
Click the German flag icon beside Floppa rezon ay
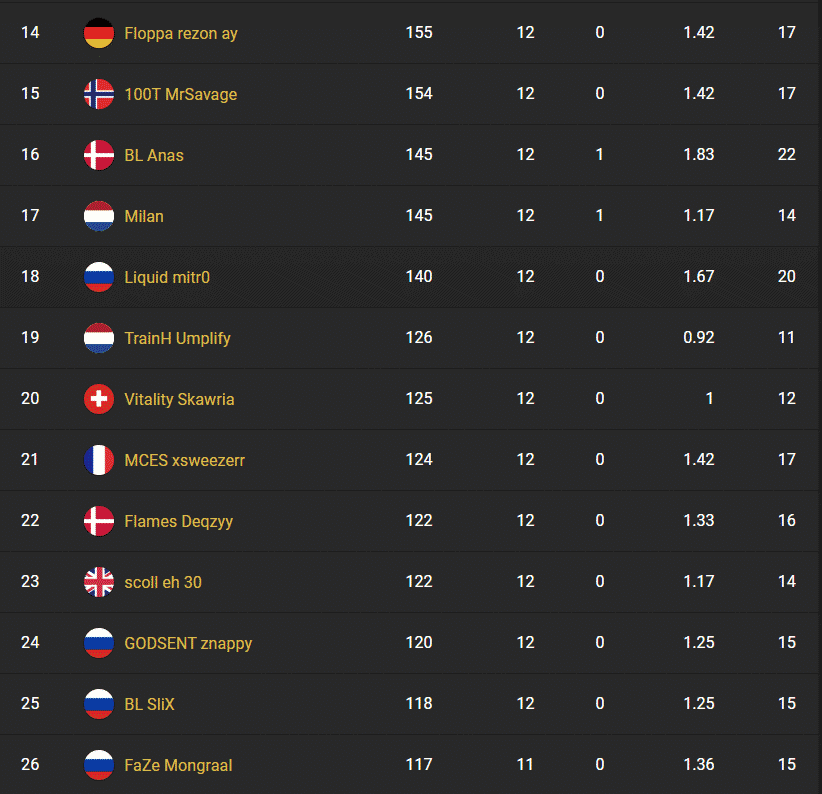[x=99, y=33]
